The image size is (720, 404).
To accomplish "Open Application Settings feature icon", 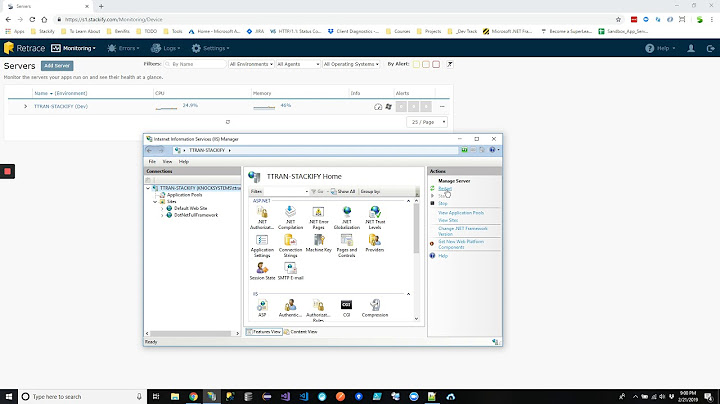I will 262,246.
